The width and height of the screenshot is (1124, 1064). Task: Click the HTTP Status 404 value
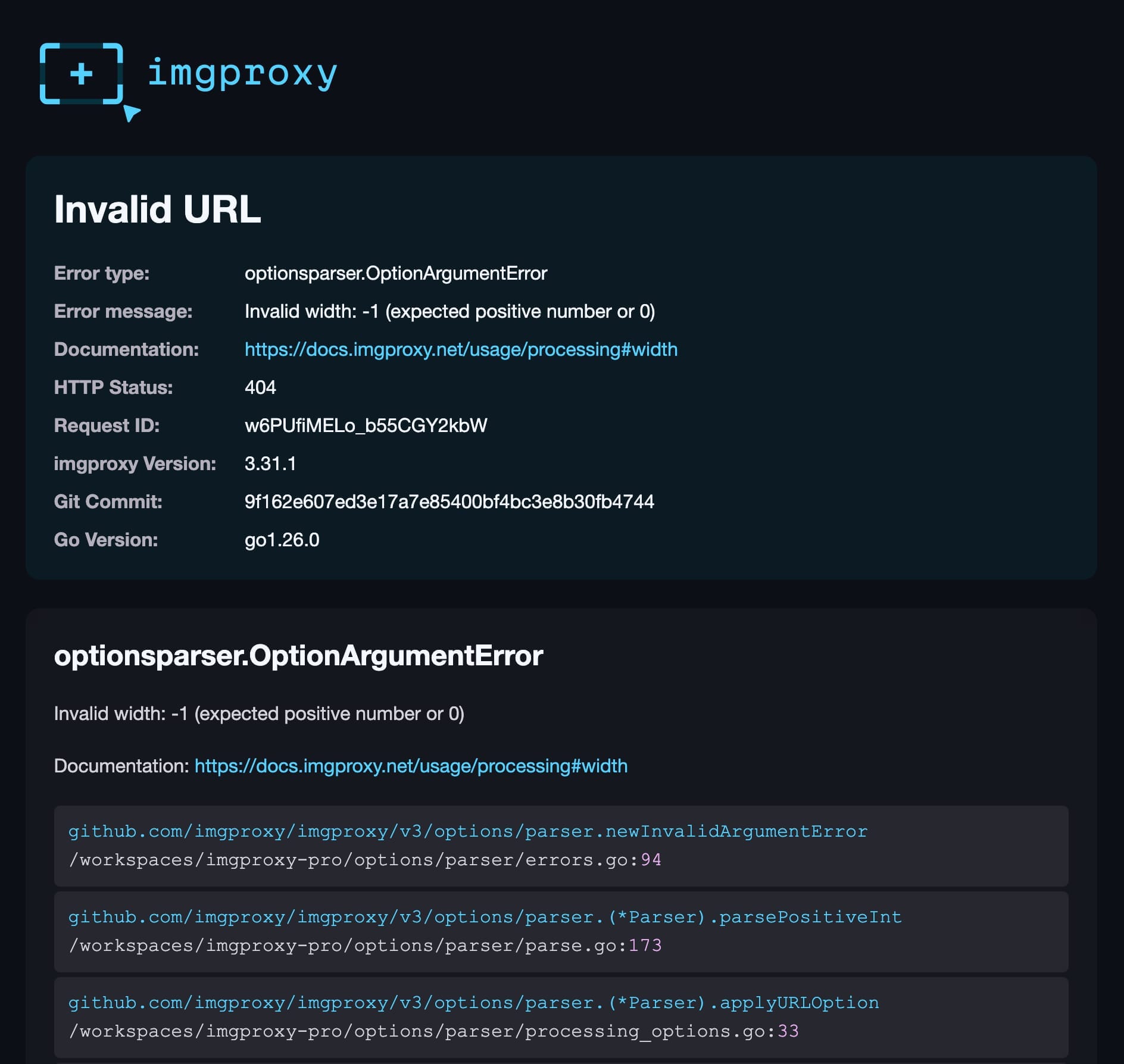point(260,387)
